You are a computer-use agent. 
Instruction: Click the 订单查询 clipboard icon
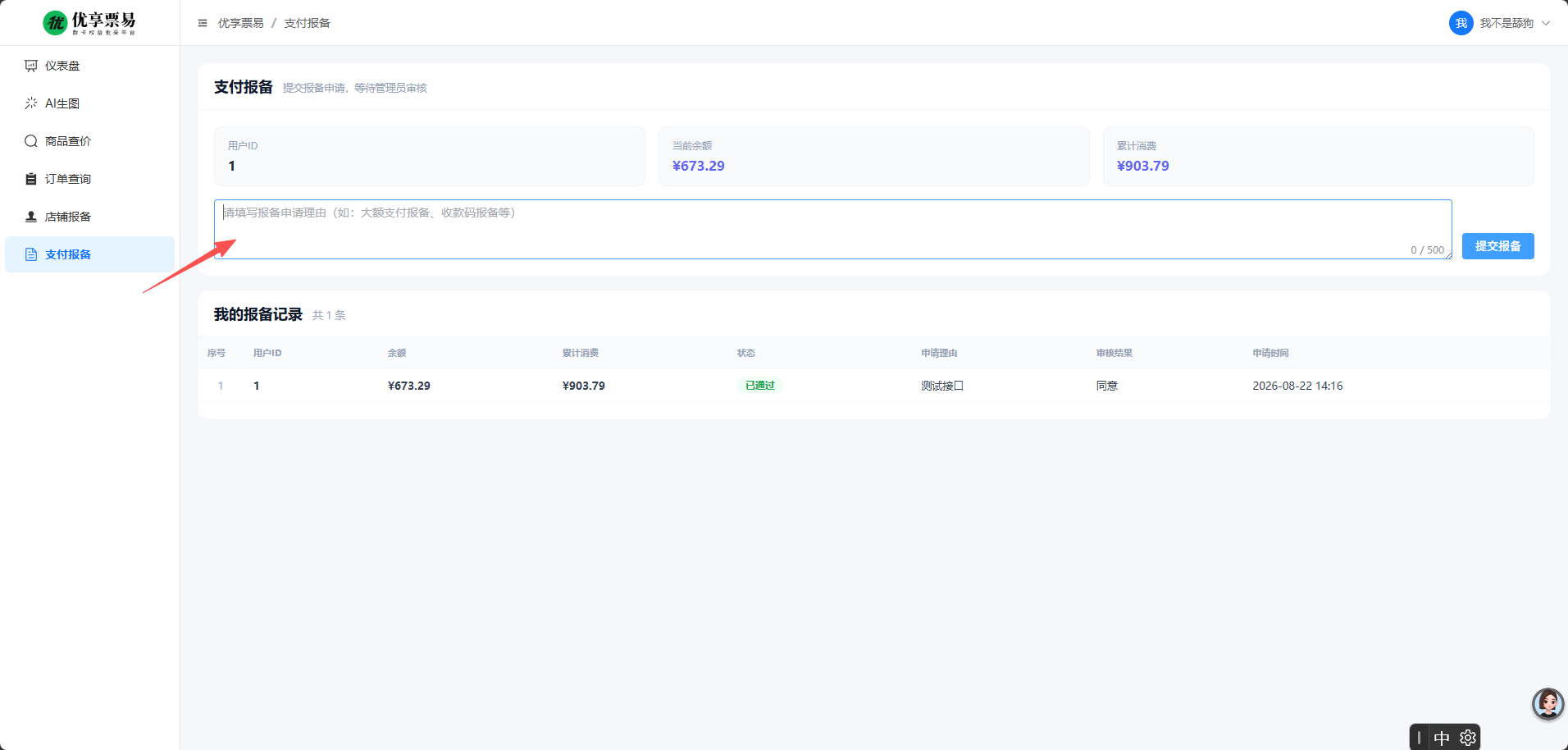click(x=31, y=179)
